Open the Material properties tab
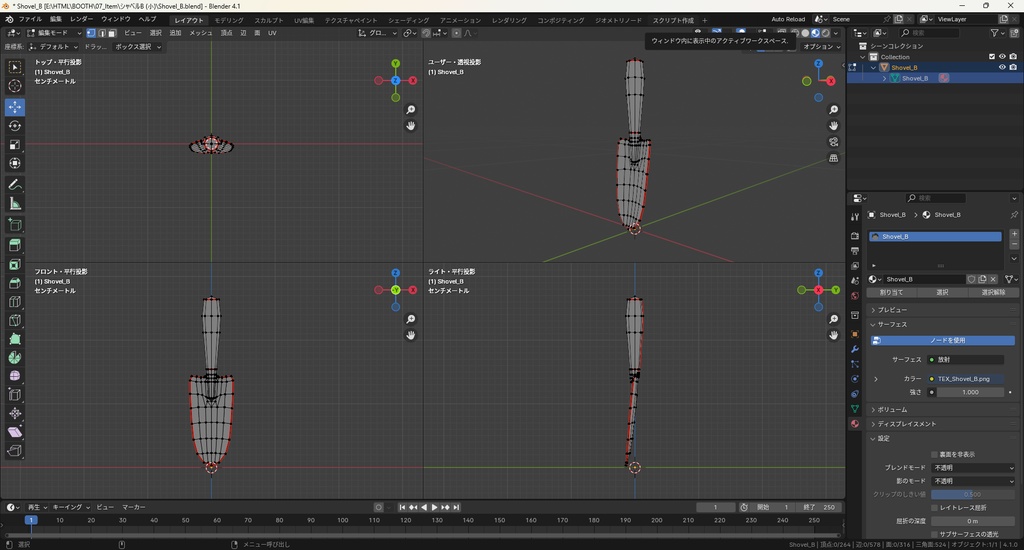The width and height of the screenshot is (1024, 550). coord(855,424)
